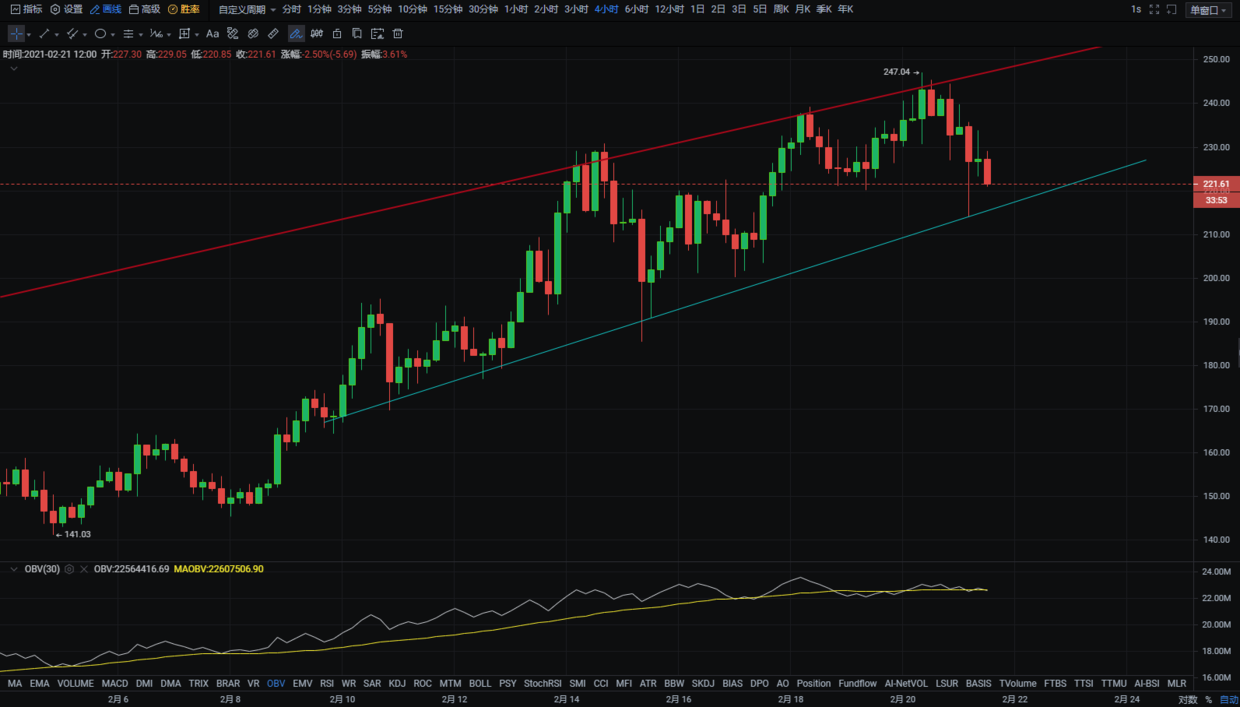Select the Aa text annotation tool

tap(212, 33)
